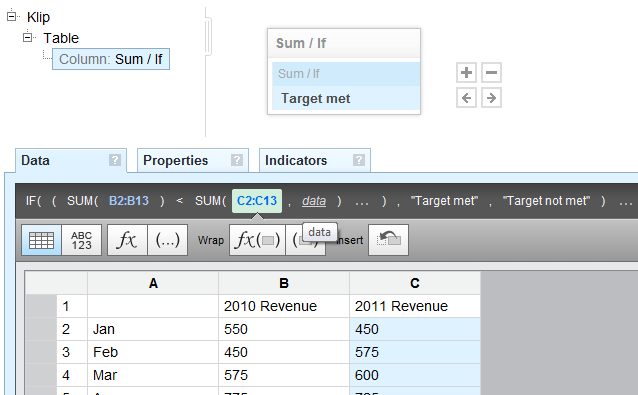Click Feb's 2010 Revenue value 450
Screen dimensions: 638x395
[284, 352]
